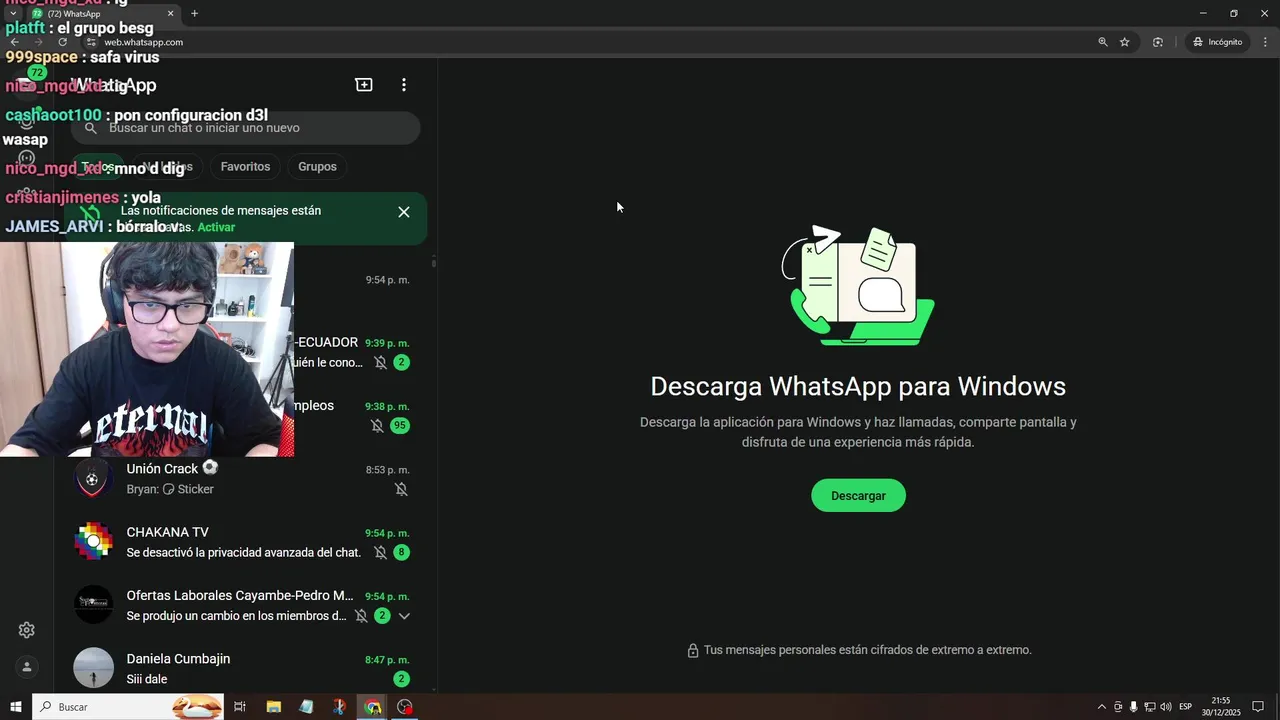Show hidden system tray icons
The width and height of the screenshot is (1280, 720).
point(1102,707)
